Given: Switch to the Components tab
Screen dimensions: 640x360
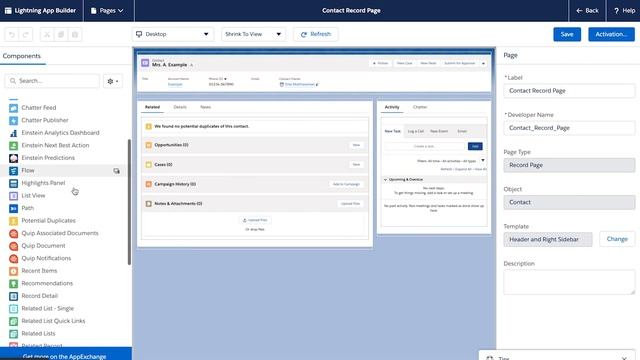Looking at the screenshot, I should tap(22, 56).
